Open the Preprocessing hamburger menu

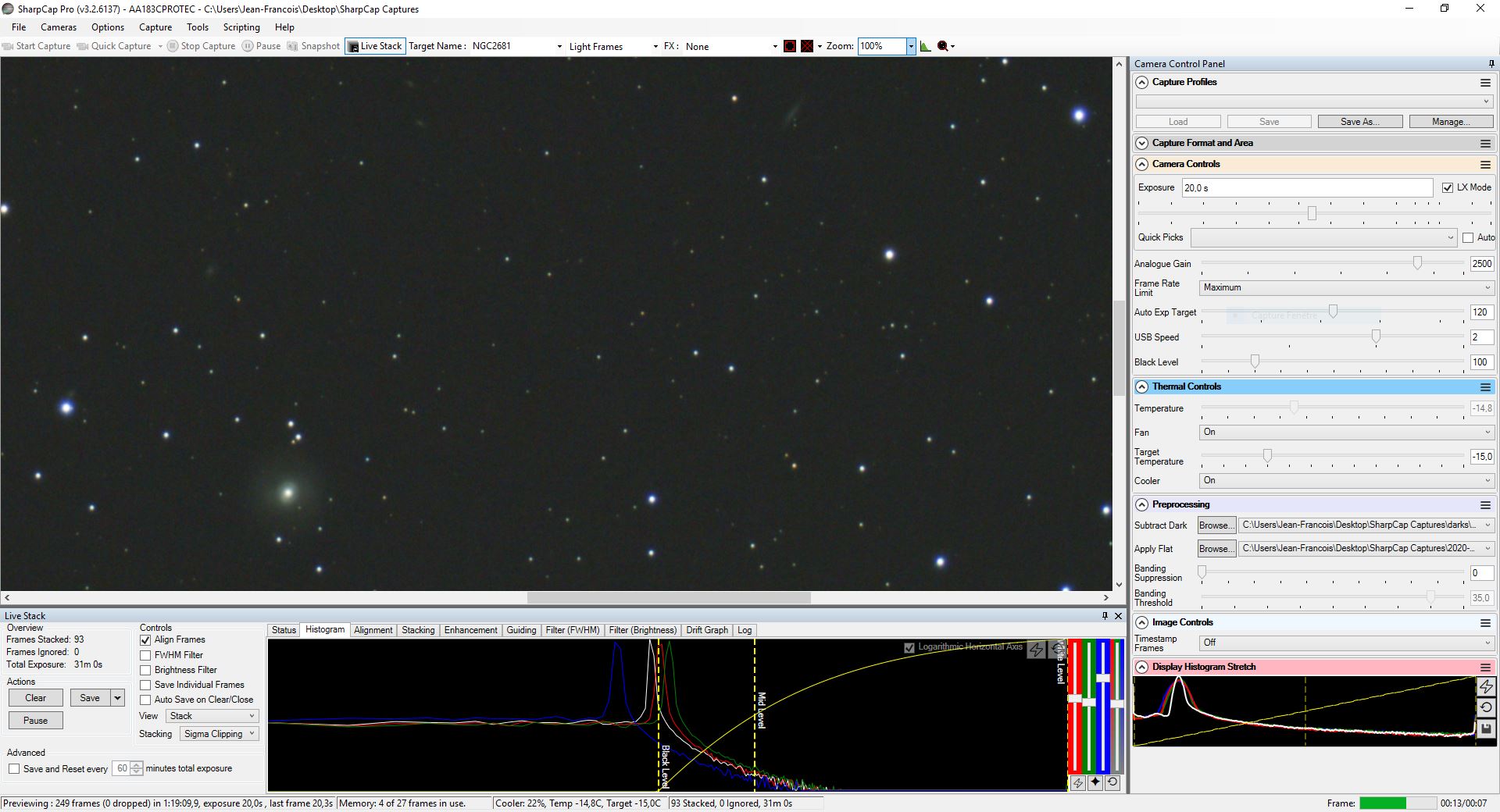[x=1485, y=505]
